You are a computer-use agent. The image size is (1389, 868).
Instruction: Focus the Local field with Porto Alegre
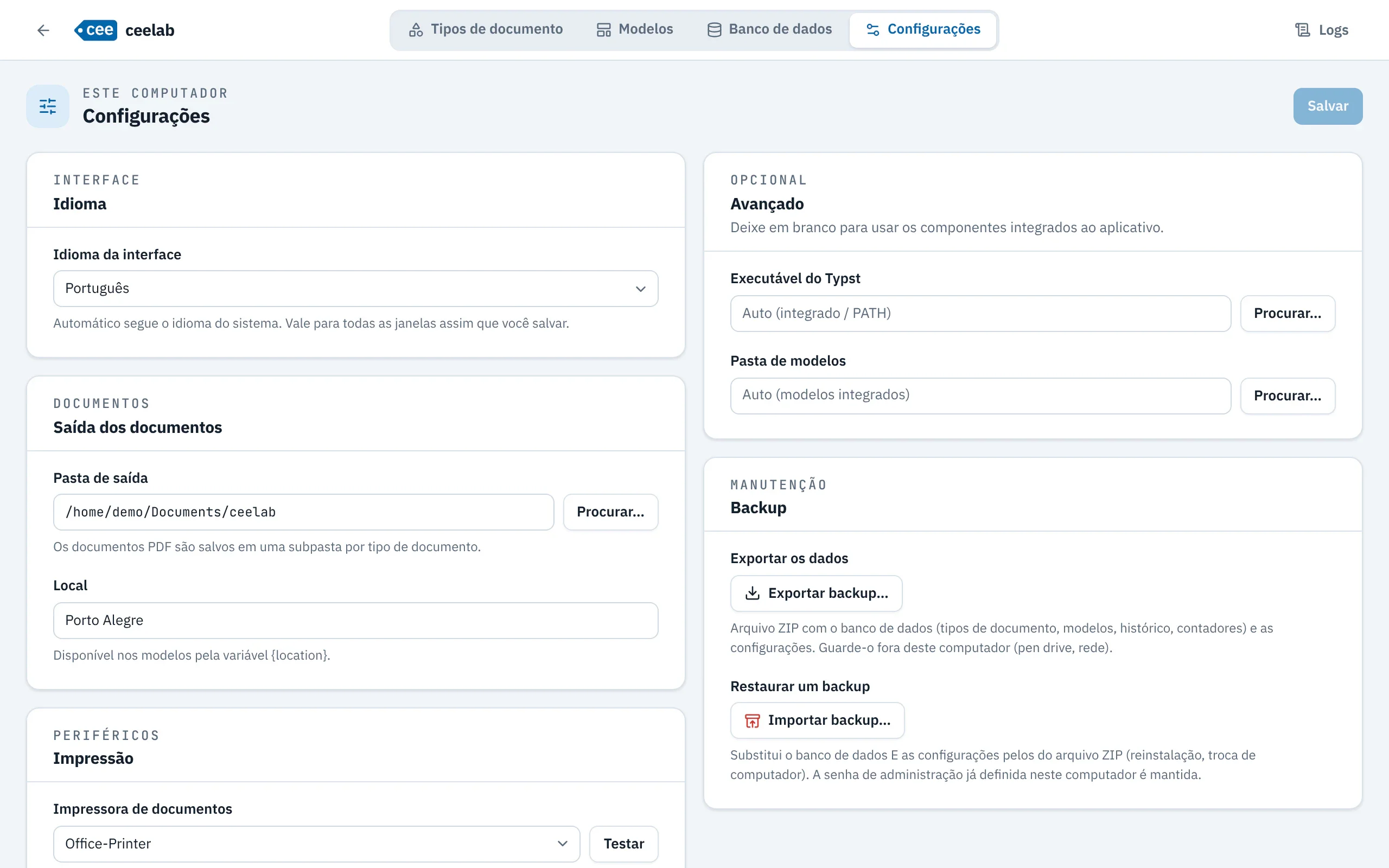click(356, 621)
